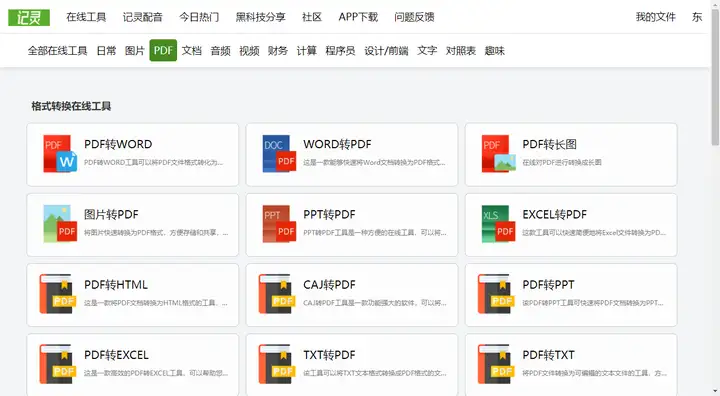Open the CAJ转PDF title link
This screenshot has width=720, height=396.
[329, 285]
